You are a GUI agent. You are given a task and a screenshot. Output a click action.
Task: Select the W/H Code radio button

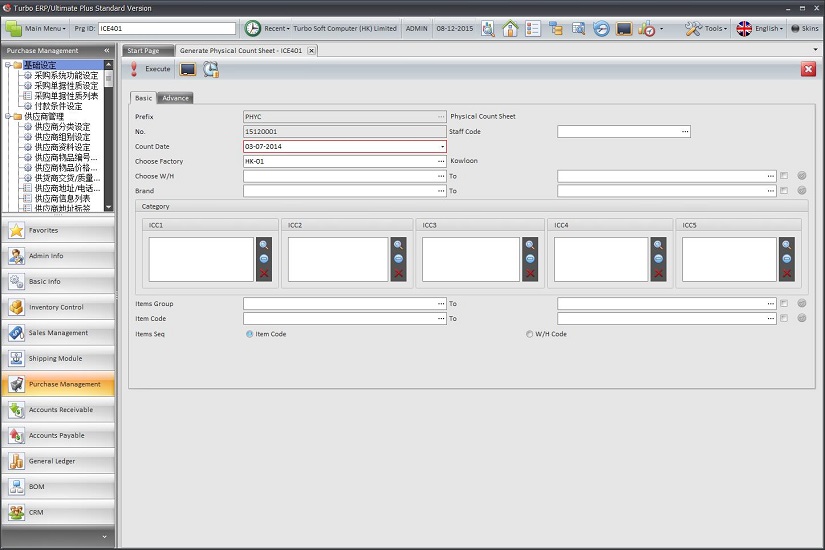click(529, 334)
